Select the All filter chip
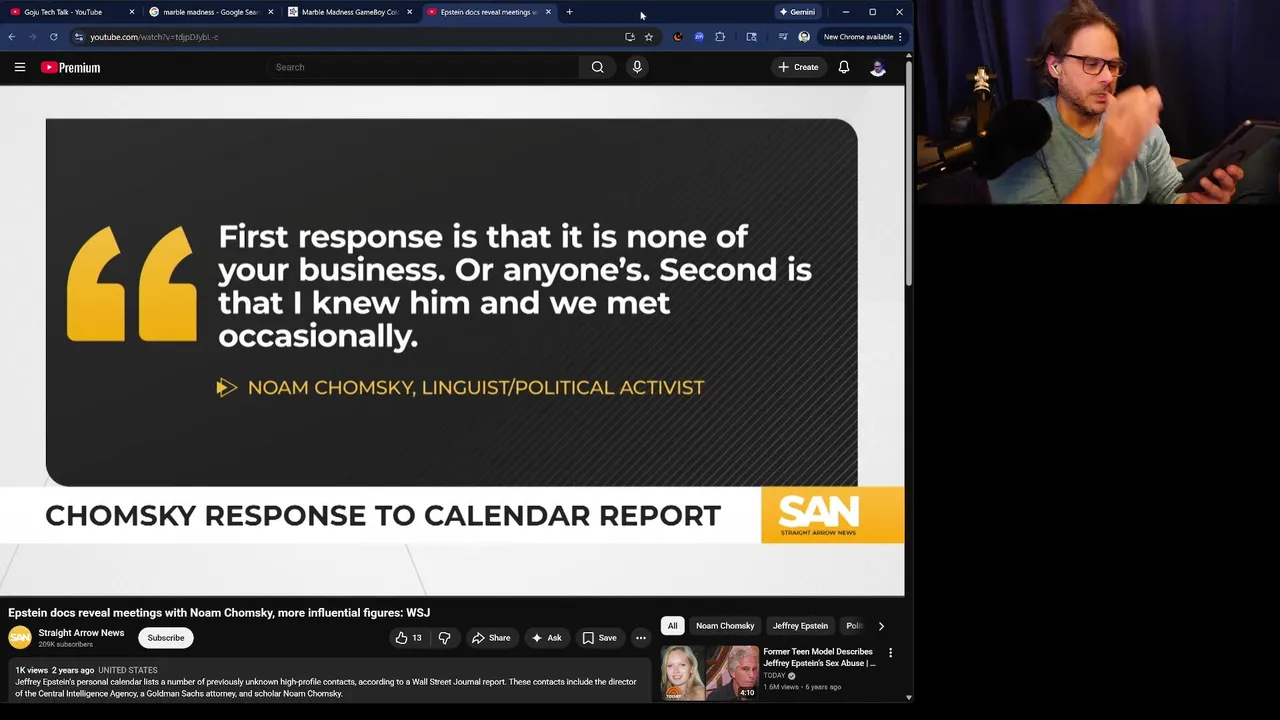The image size is (1280, 720). [672, 626]
